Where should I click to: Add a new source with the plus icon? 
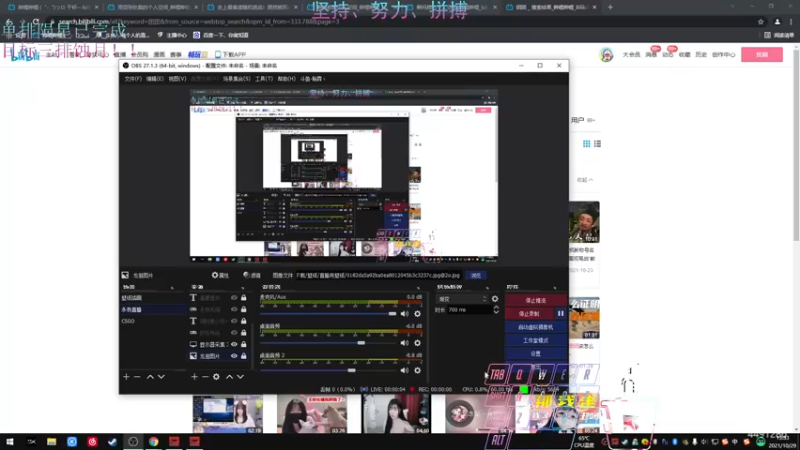point(194,377)
